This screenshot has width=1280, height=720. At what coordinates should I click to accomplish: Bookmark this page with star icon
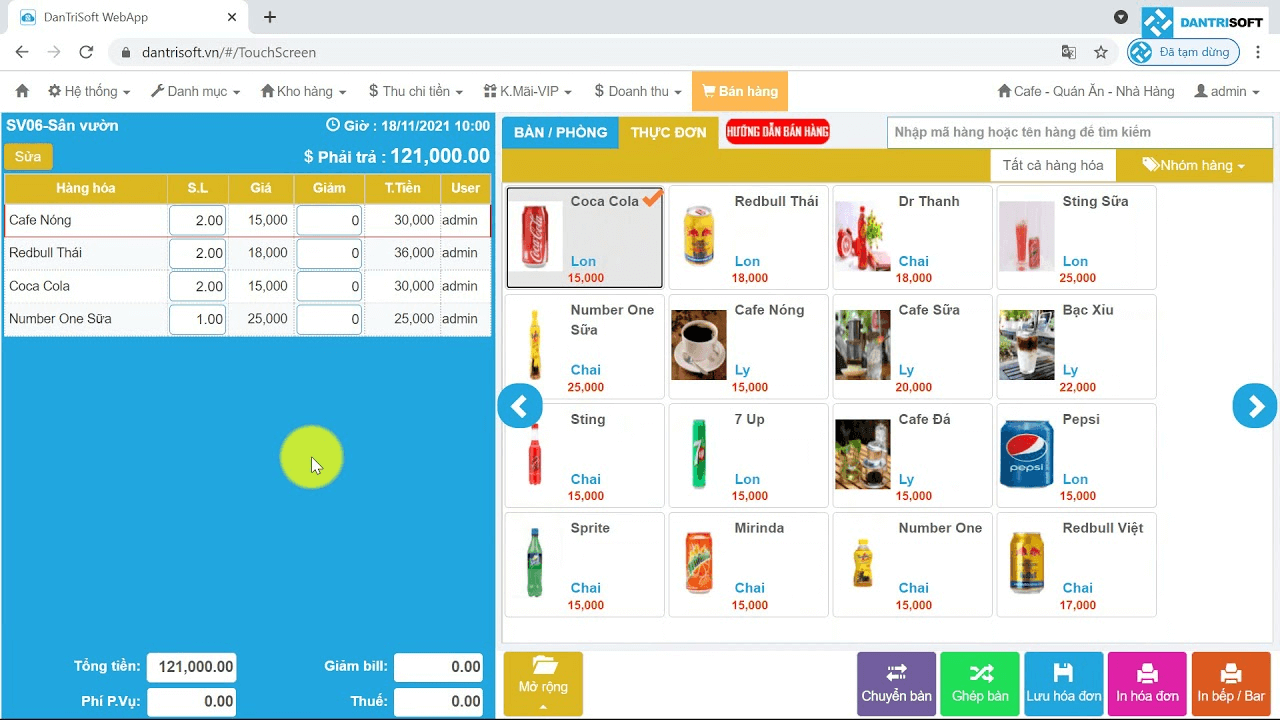(1101, 52)
